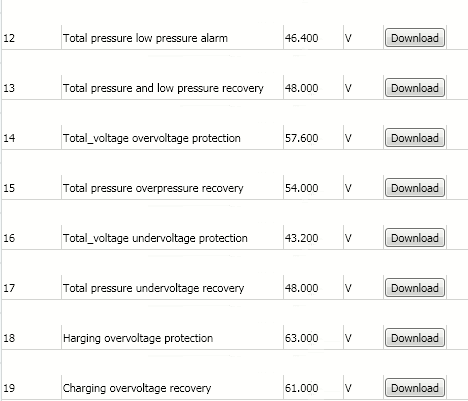Download Total_voltage overvoltage protection setting
Viewport: 468px width, 401px height.
pos(415,138)
